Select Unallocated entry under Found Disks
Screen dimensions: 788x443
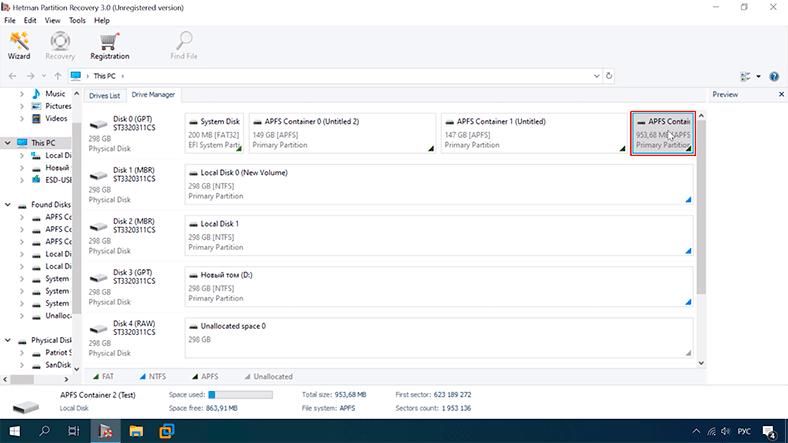[x=58, y=316]
